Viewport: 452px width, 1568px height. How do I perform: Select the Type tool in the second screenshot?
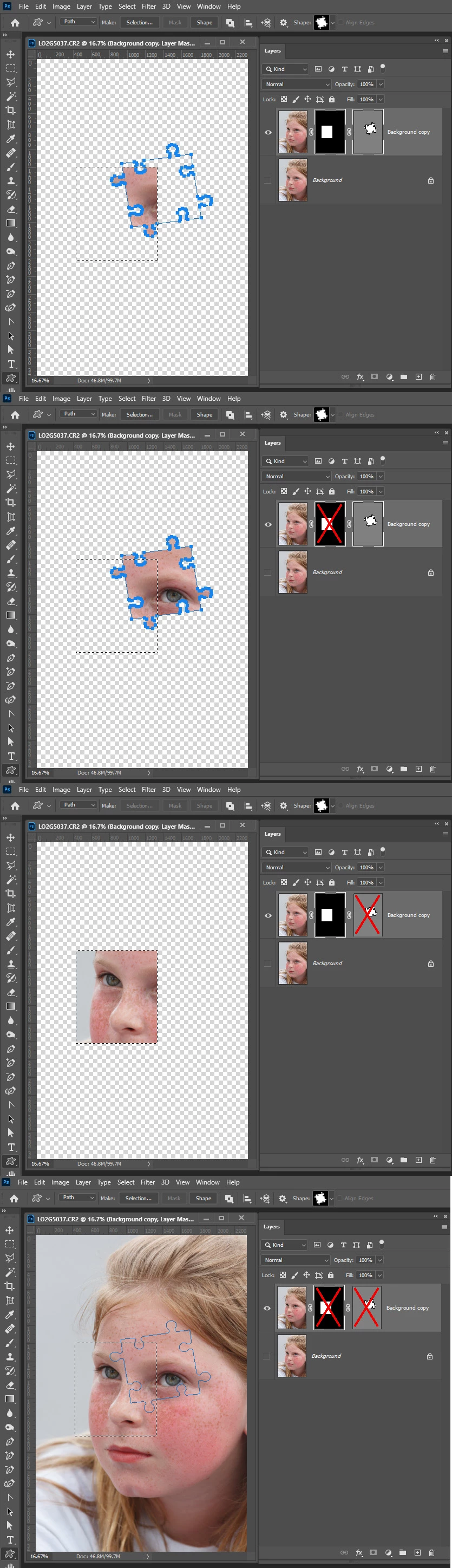pos(10,756)
